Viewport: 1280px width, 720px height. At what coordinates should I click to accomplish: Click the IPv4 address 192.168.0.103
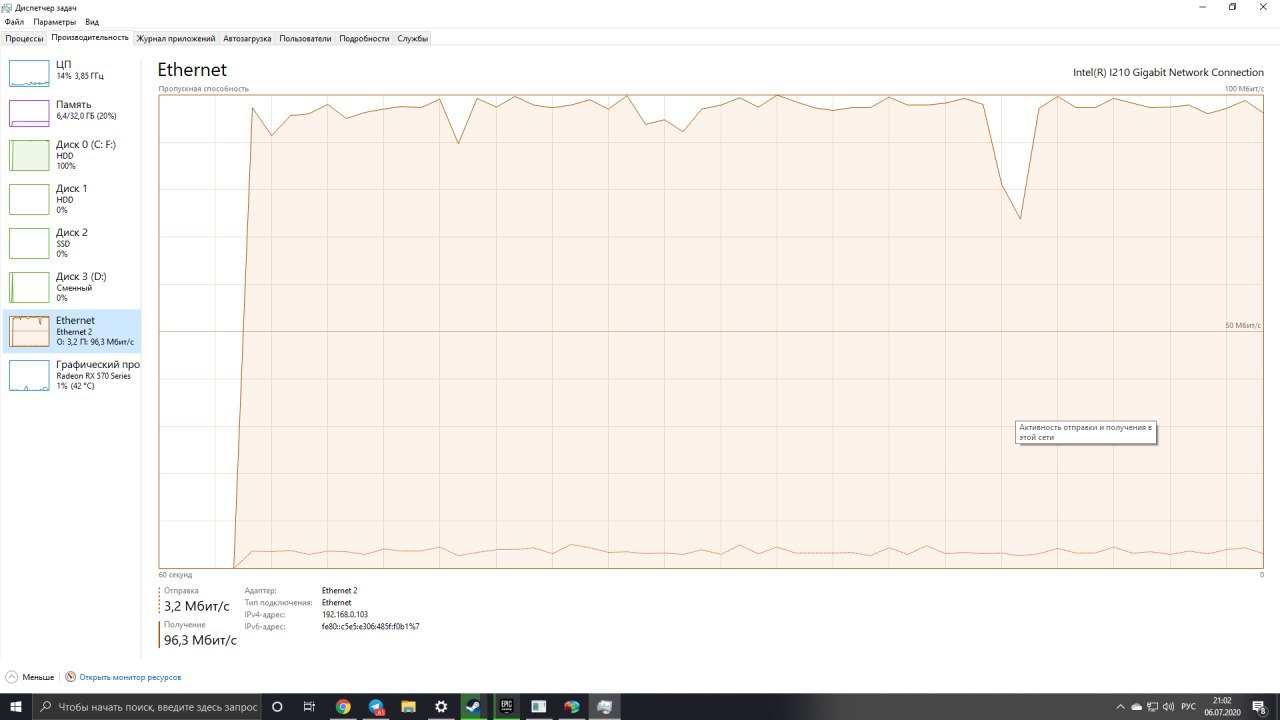[x=345, y=615]
